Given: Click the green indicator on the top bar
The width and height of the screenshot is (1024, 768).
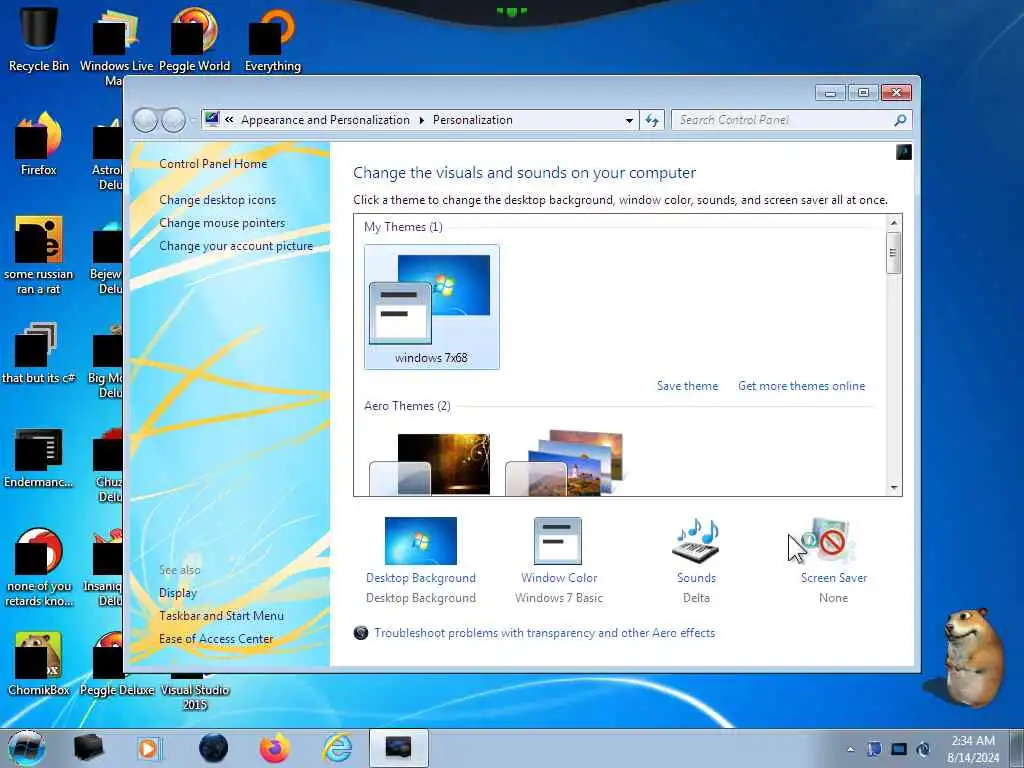Looking at the screenshot, I should point(511,11).
